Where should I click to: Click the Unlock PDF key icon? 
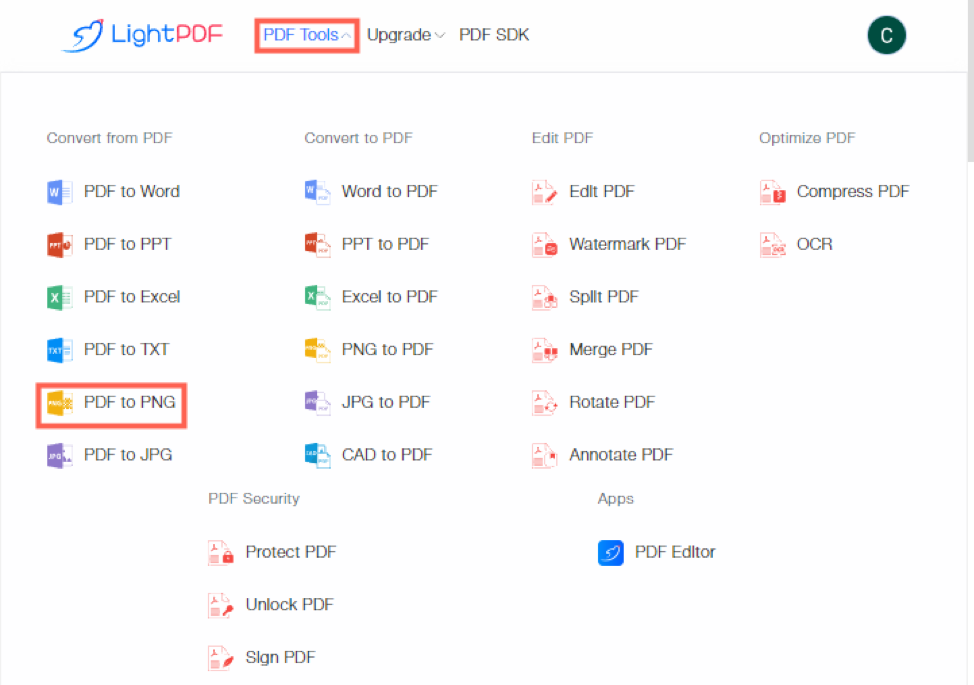pyautogui.click(x=221, y=606)
